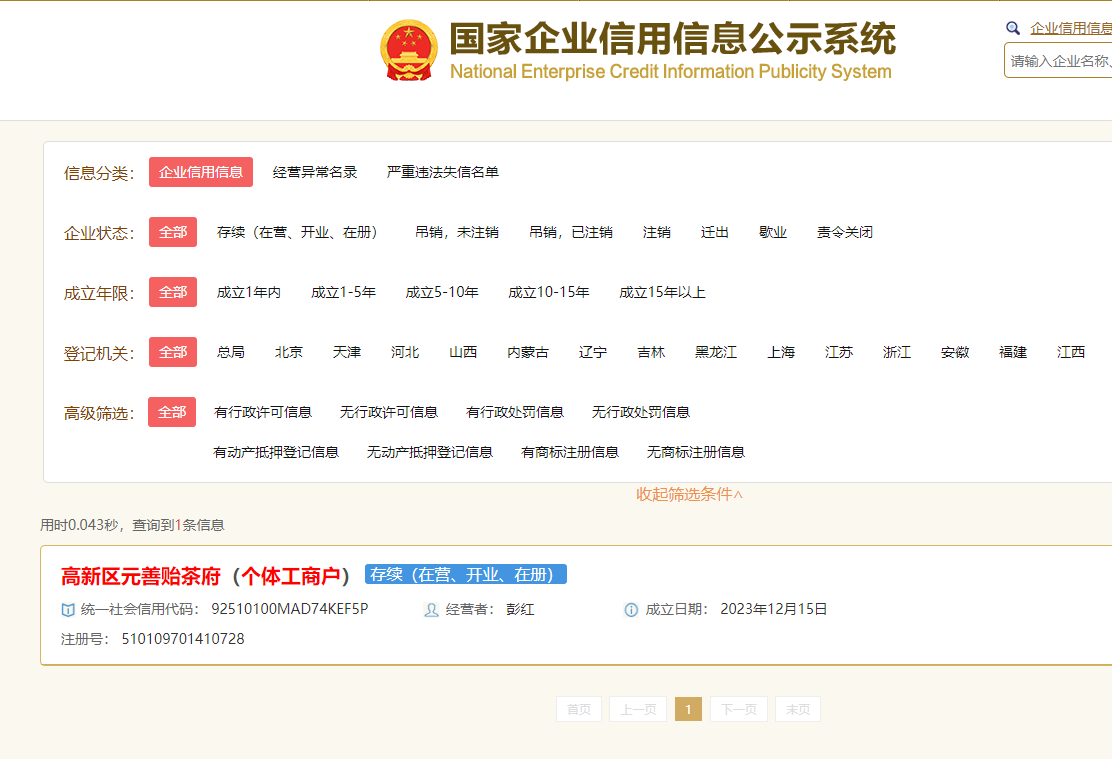Collapse filters via 收起筛选条件
The image size is (1112, 759).
click(689, 494)
